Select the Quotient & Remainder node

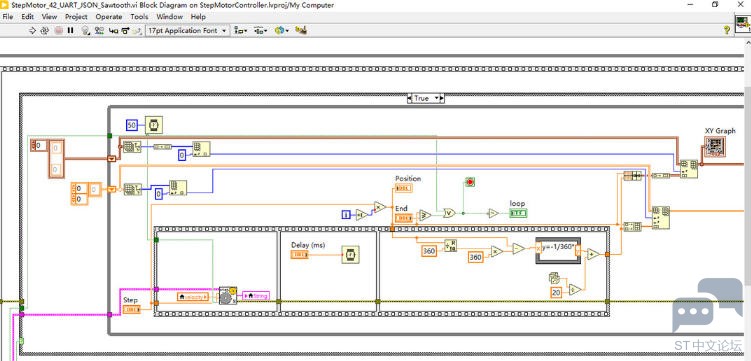[450, 246]
